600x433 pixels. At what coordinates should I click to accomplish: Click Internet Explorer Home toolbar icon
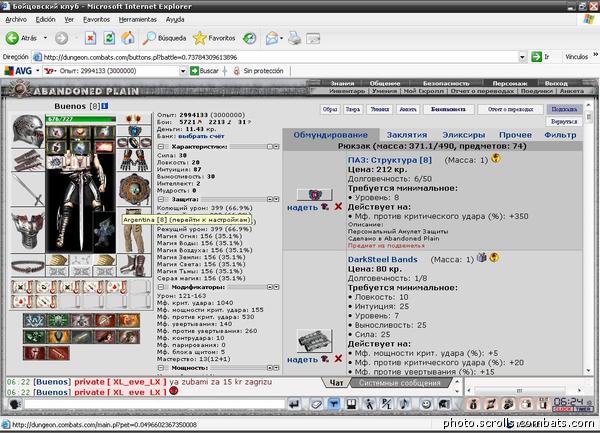coord(128,38)
